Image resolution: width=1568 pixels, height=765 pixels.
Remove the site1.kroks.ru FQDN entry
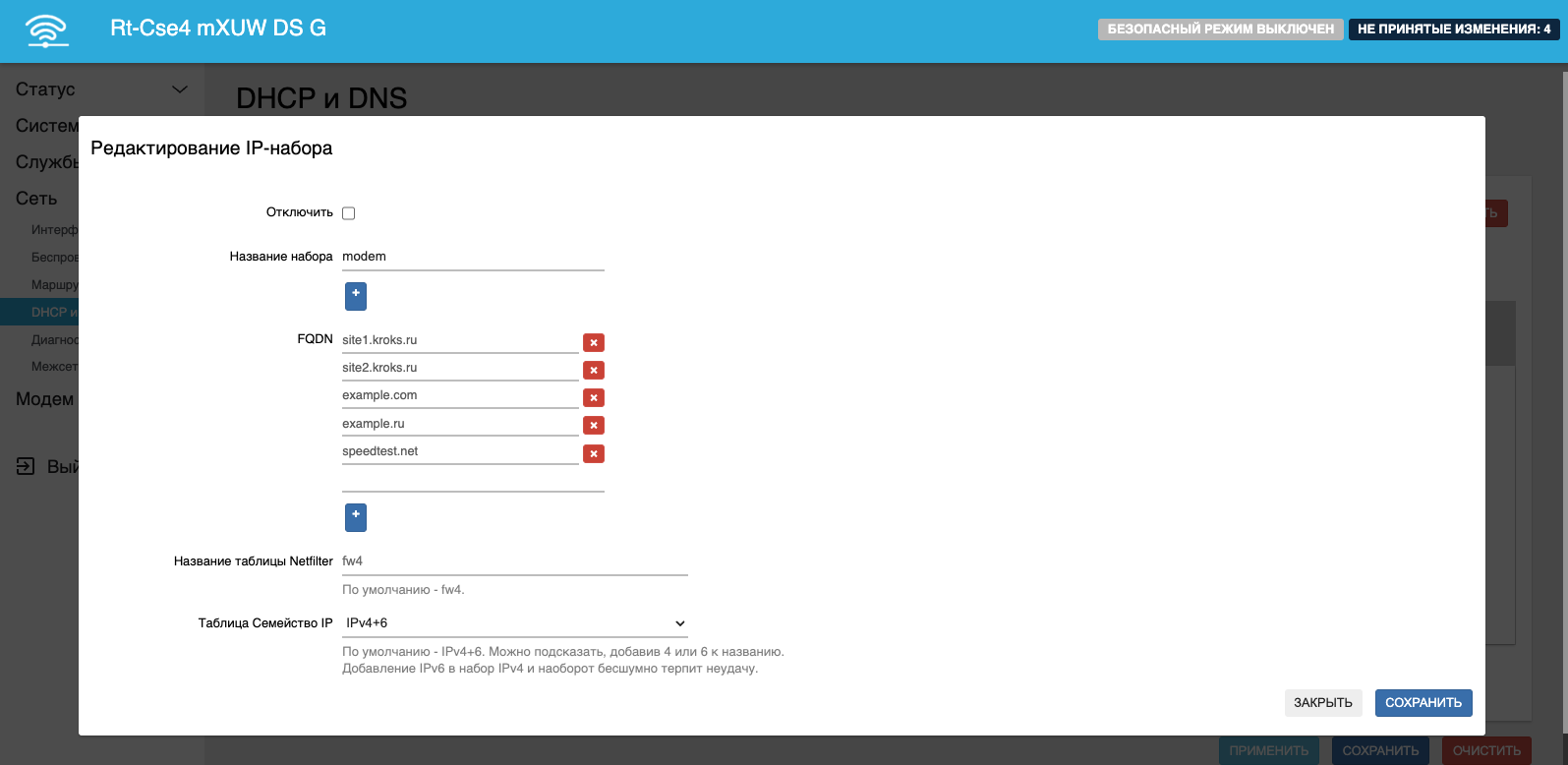point(594,342)
